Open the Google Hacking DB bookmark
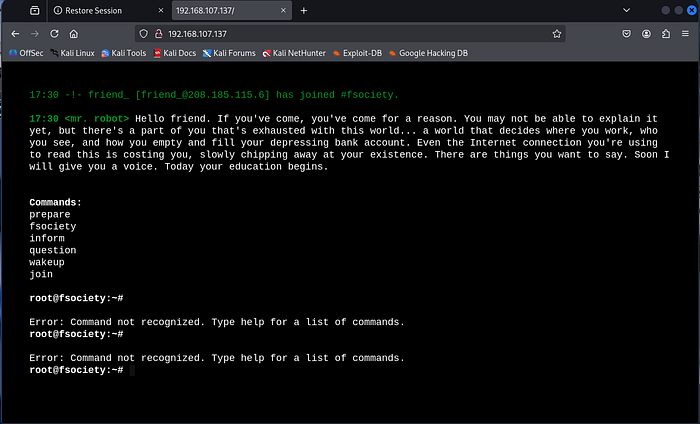 click(x=429, y=53)
